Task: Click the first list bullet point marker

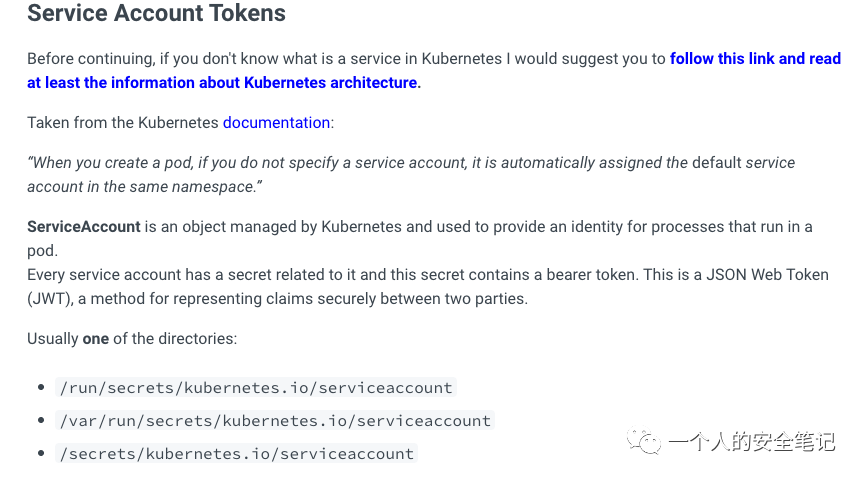Action: (41, 388)
